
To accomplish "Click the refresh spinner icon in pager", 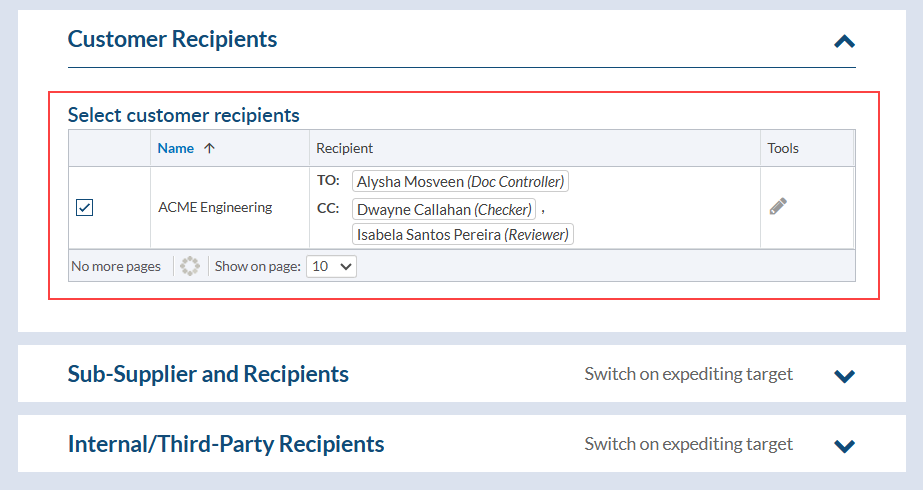I will click(x=190, y=267).
